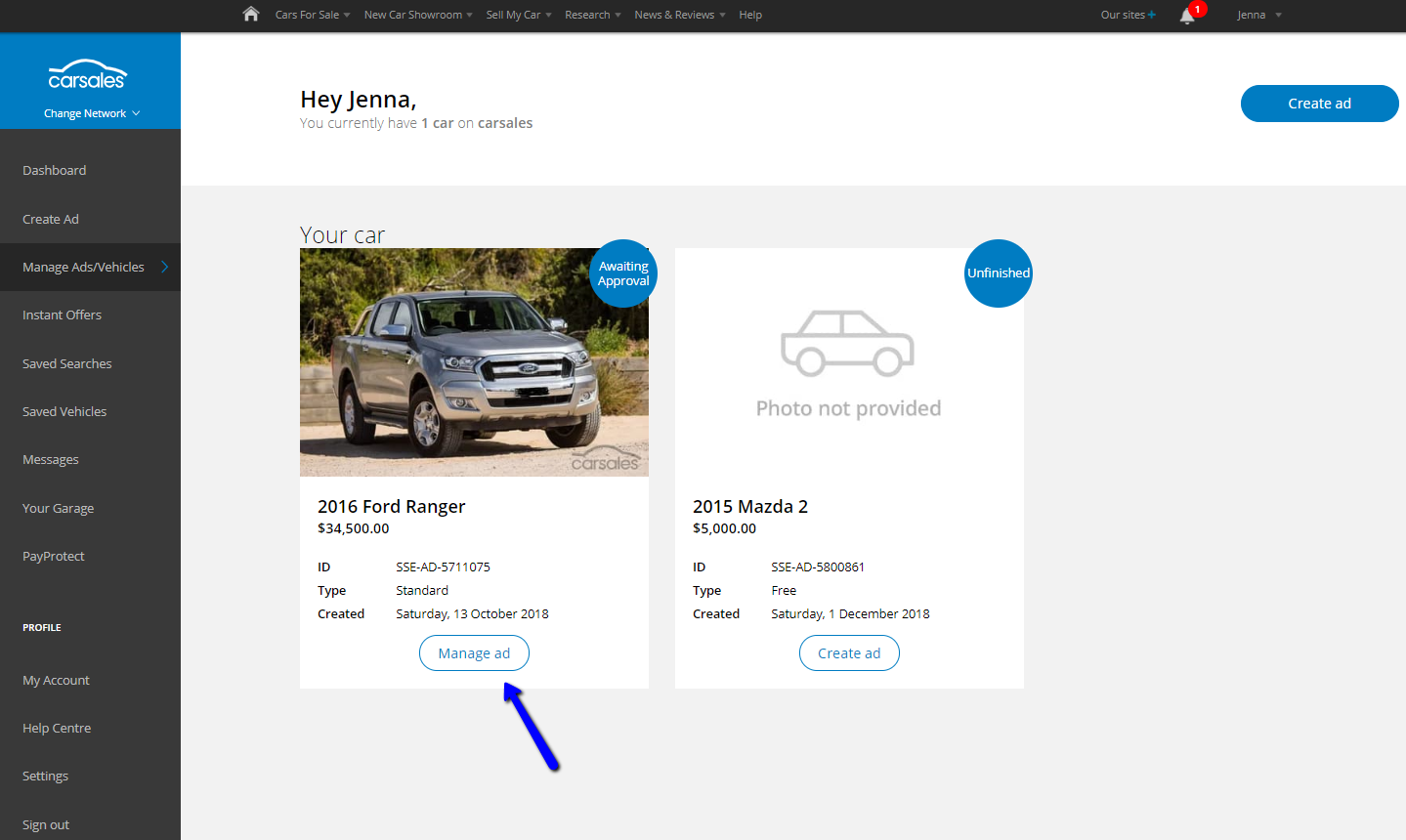The width and height of the screenshot is (1406, 840).
Task: Expand the Manage Ads/Vehicles chevron
Action: [x=164, y=267]
